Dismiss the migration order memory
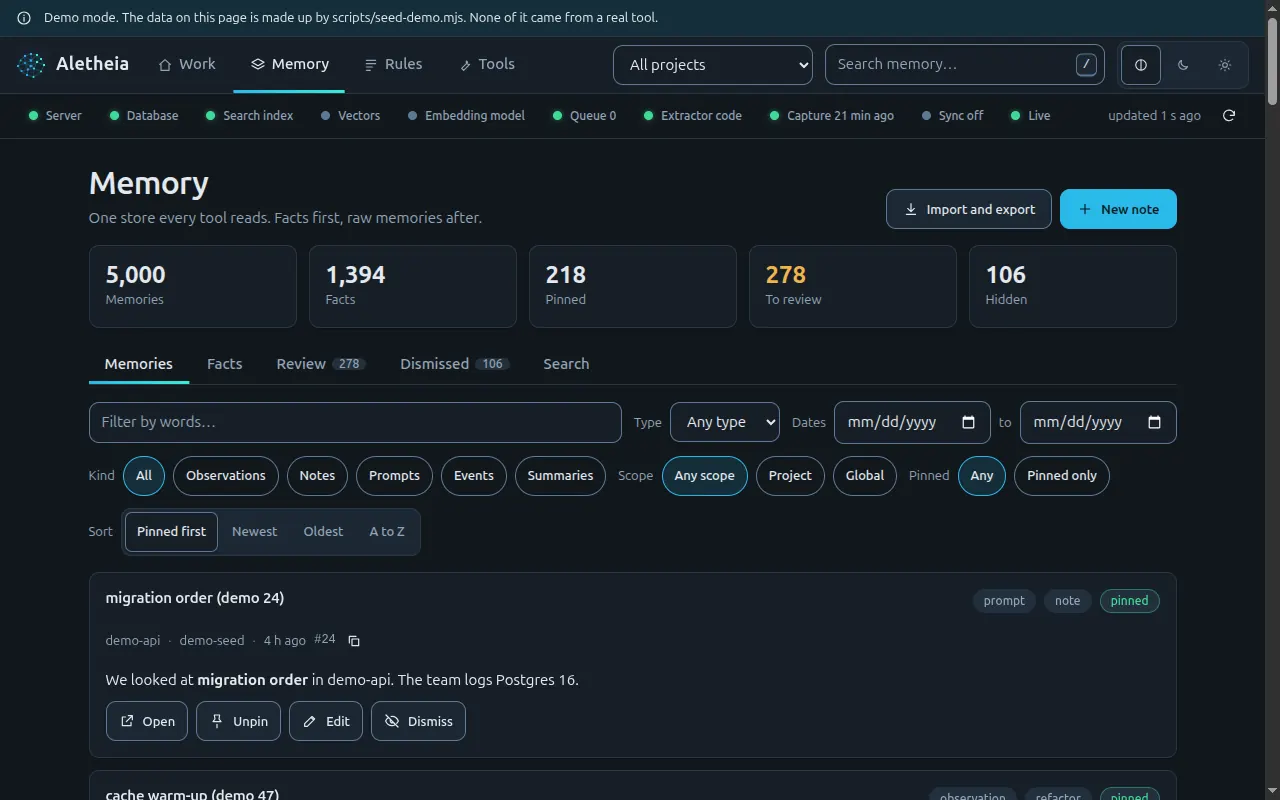 click(x=418, y=721)
